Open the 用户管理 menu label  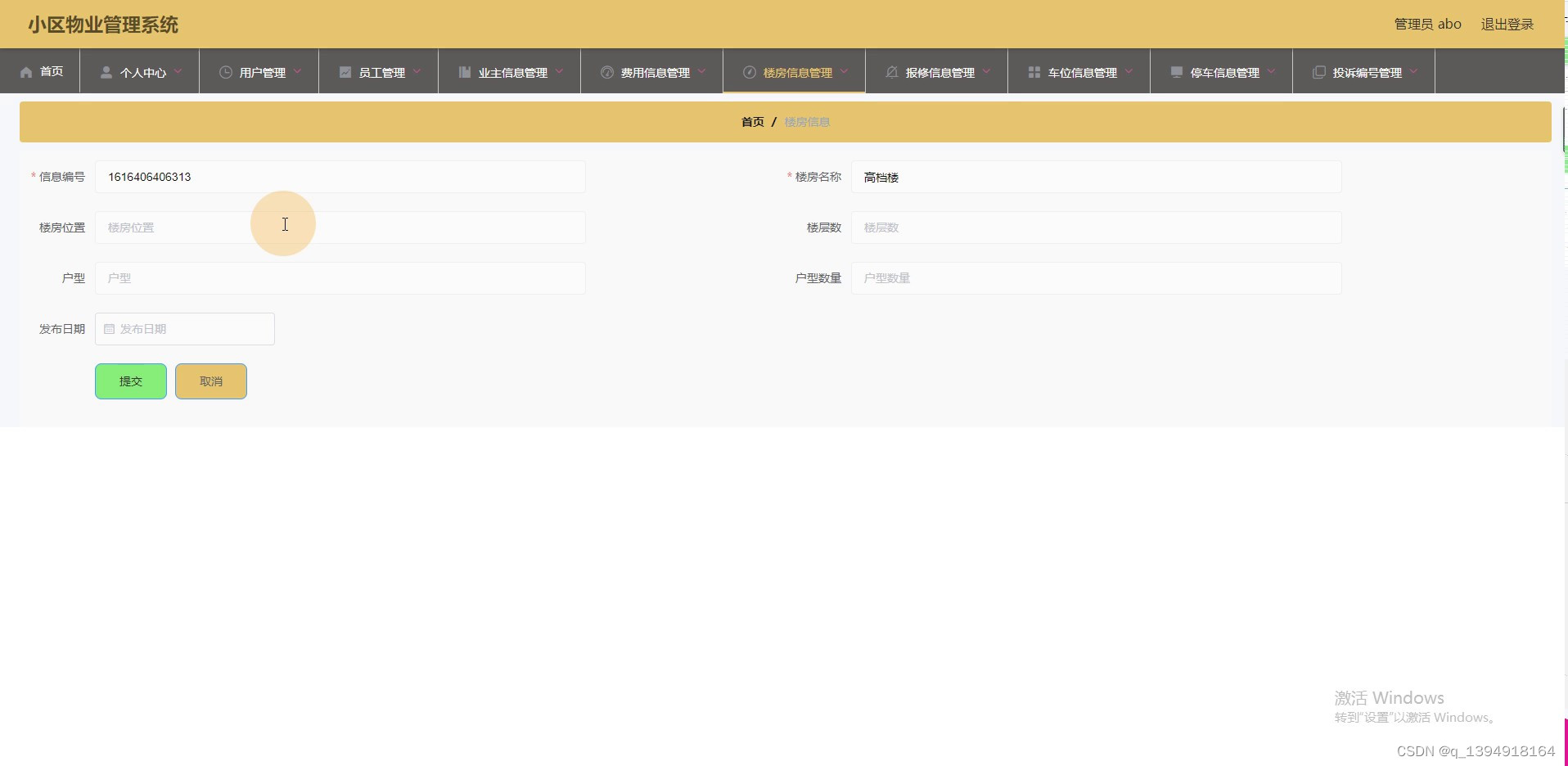[263, 73]
